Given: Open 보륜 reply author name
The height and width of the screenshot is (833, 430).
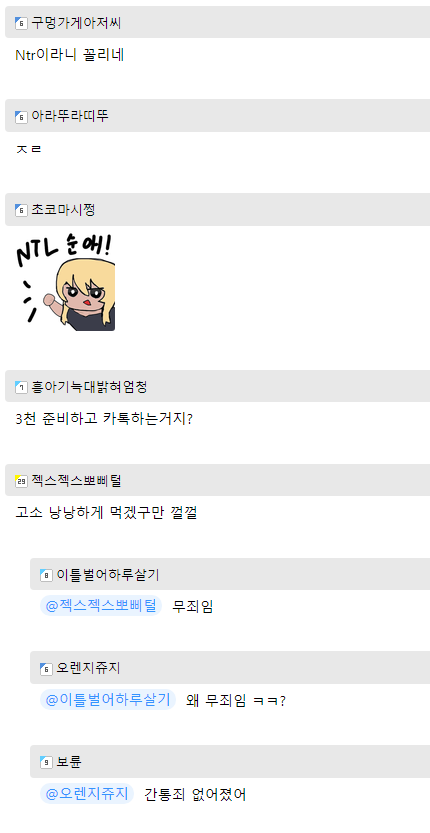Looking at the screenshot, I should pos(69,762).
